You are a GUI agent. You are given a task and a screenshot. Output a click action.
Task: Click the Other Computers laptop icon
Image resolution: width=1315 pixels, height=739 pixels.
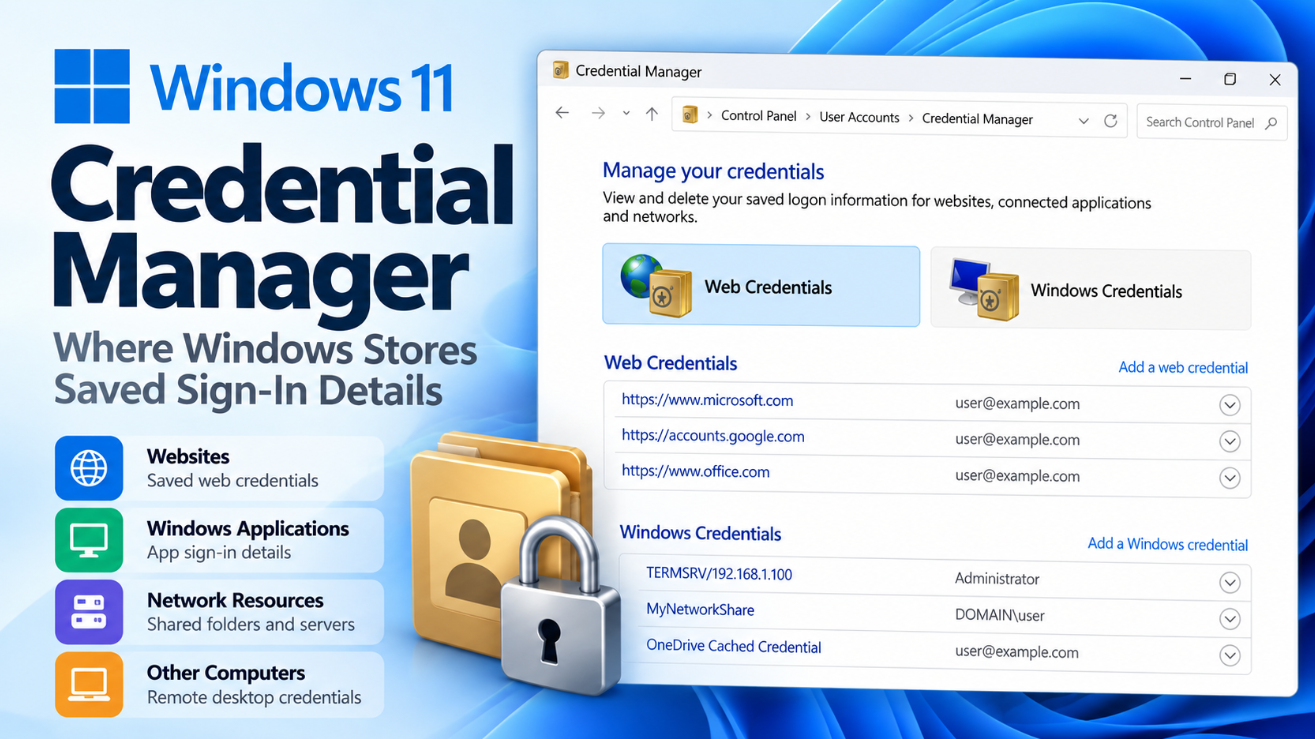click(x=89, y=685)
